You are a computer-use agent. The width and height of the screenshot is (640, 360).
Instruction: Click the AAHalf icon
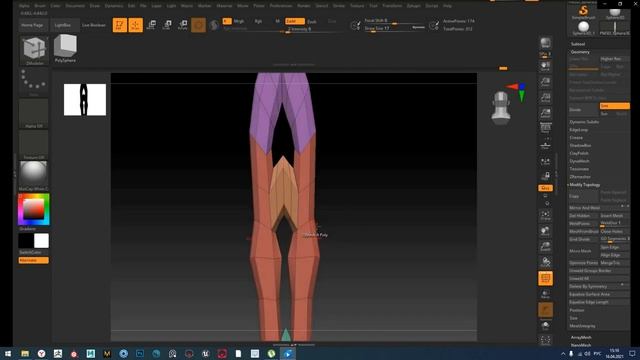(545, 113)
